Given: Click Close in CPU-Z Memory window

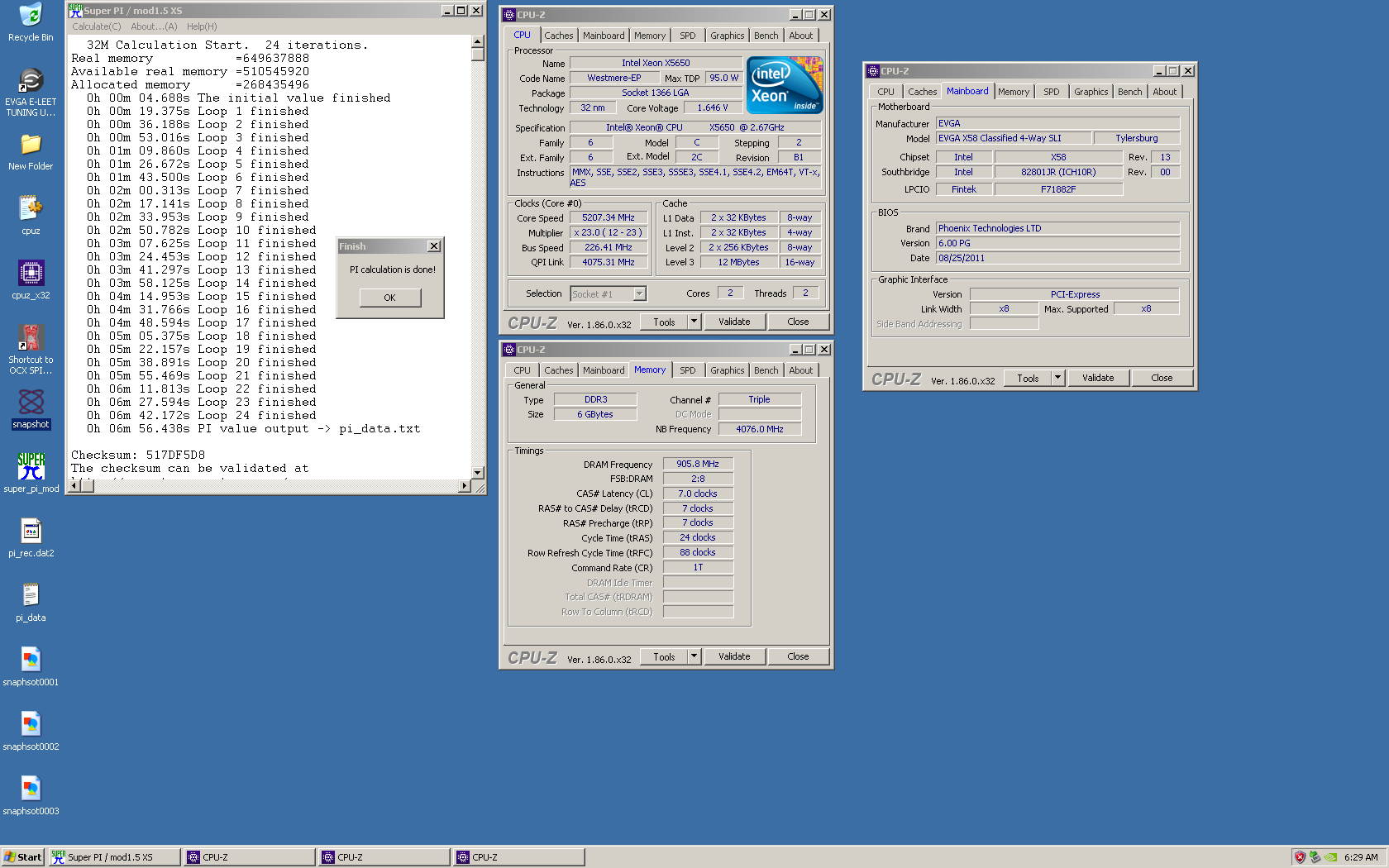Looking at the screenshot, I should [x=798, y=656].
